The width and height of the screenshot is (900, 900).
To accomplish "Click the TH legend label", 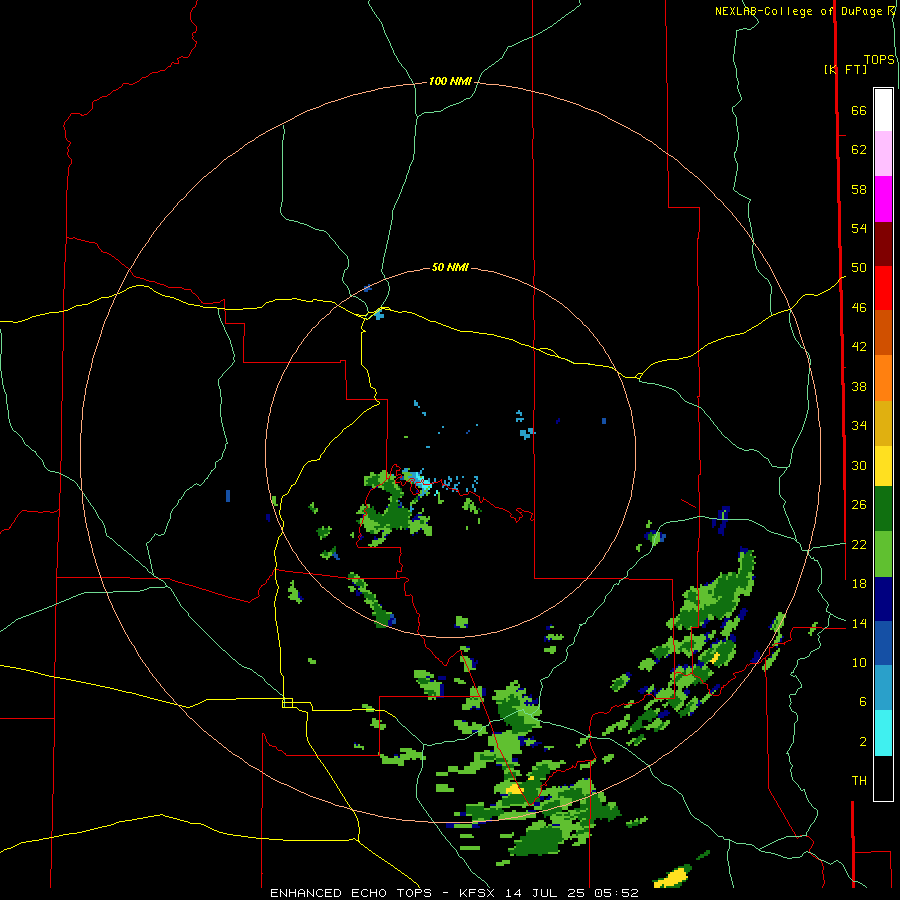I will (x=859, y=781).
